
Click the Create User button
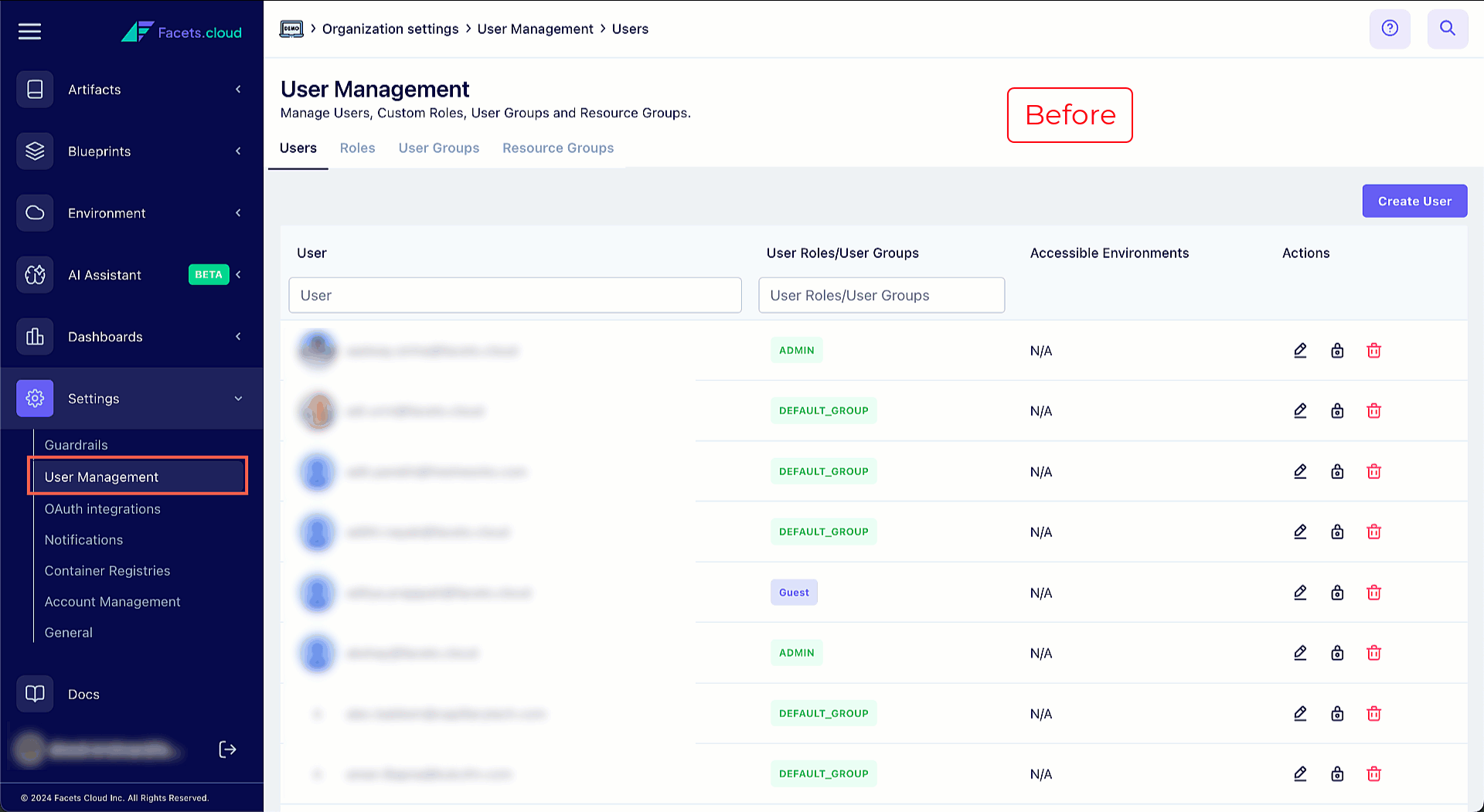1414,201
